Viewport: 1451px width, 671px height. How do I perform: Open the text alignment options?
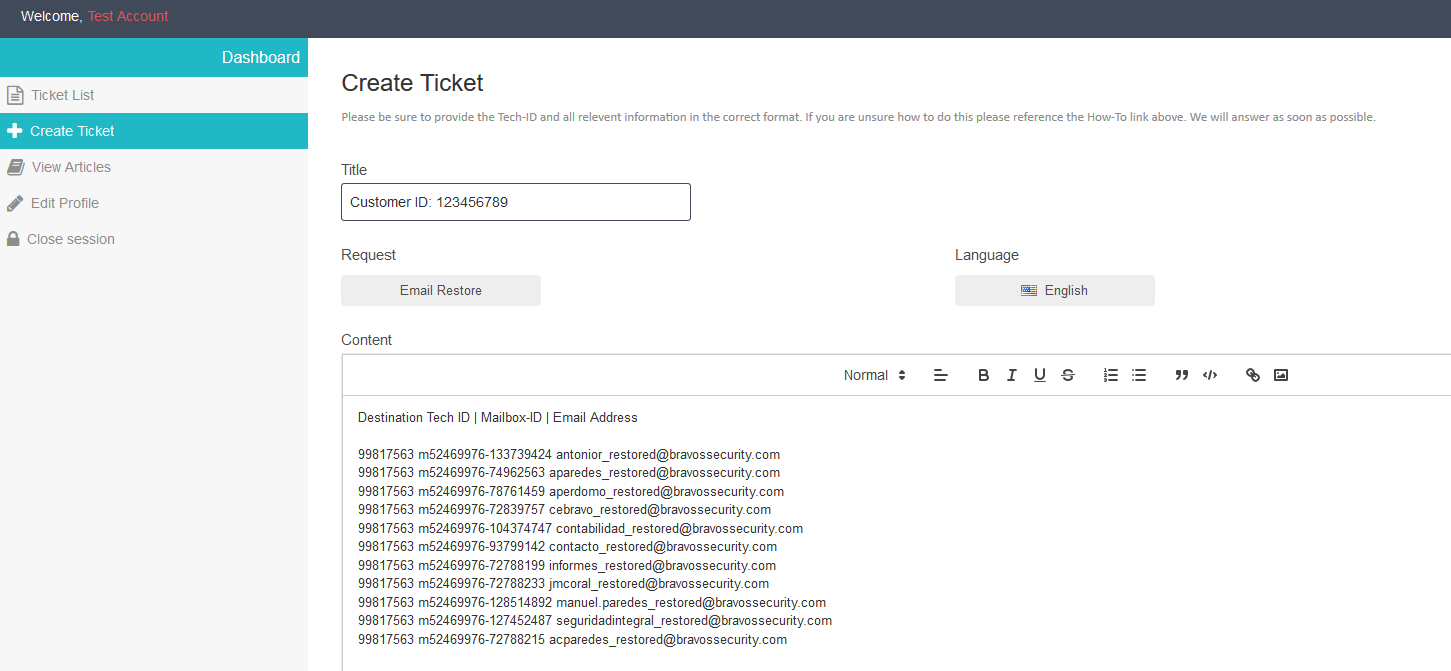click(940, 375)
